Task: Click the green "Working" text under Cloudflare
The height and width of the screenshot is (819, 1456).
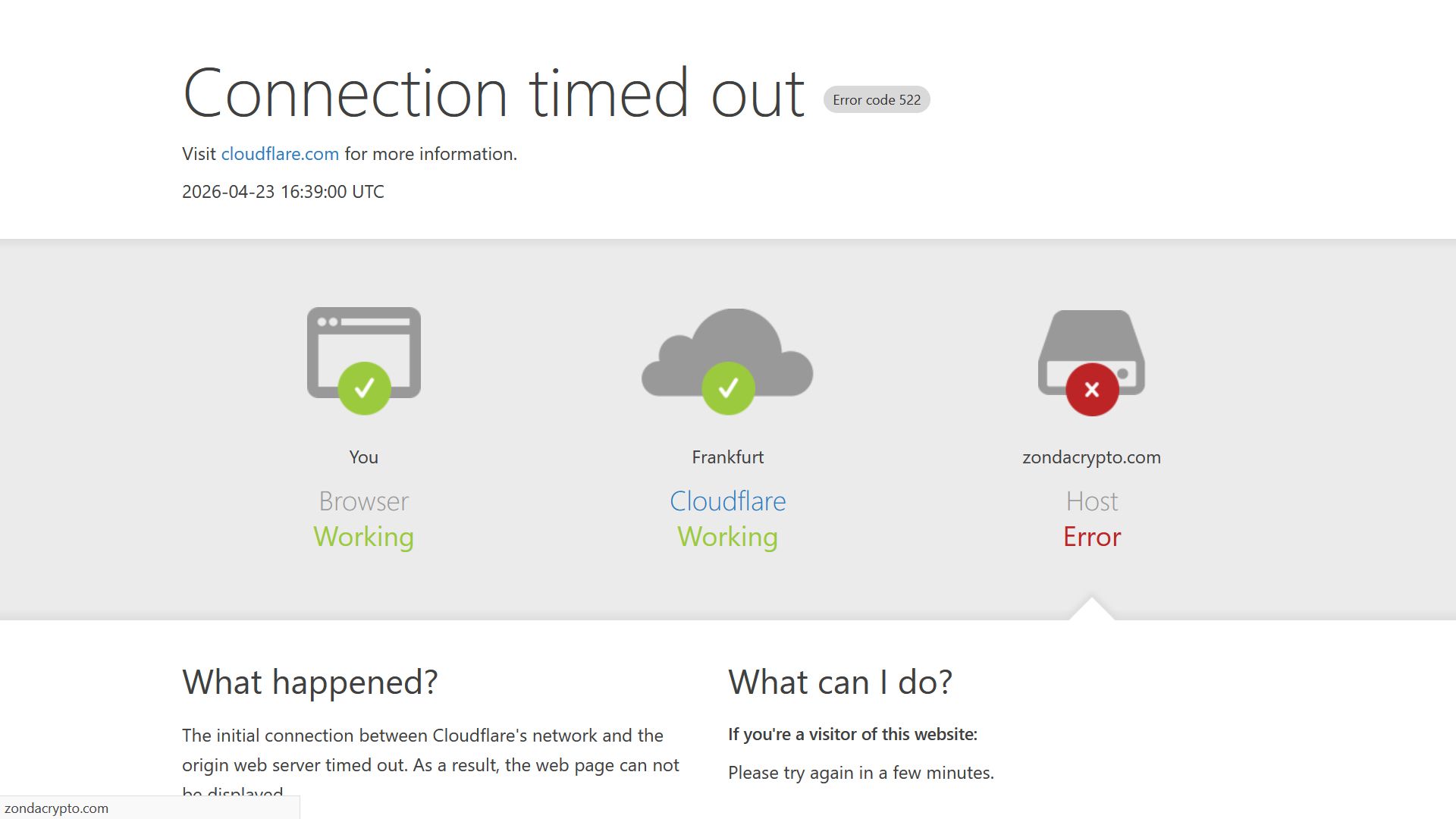Action: coord(727,537)
